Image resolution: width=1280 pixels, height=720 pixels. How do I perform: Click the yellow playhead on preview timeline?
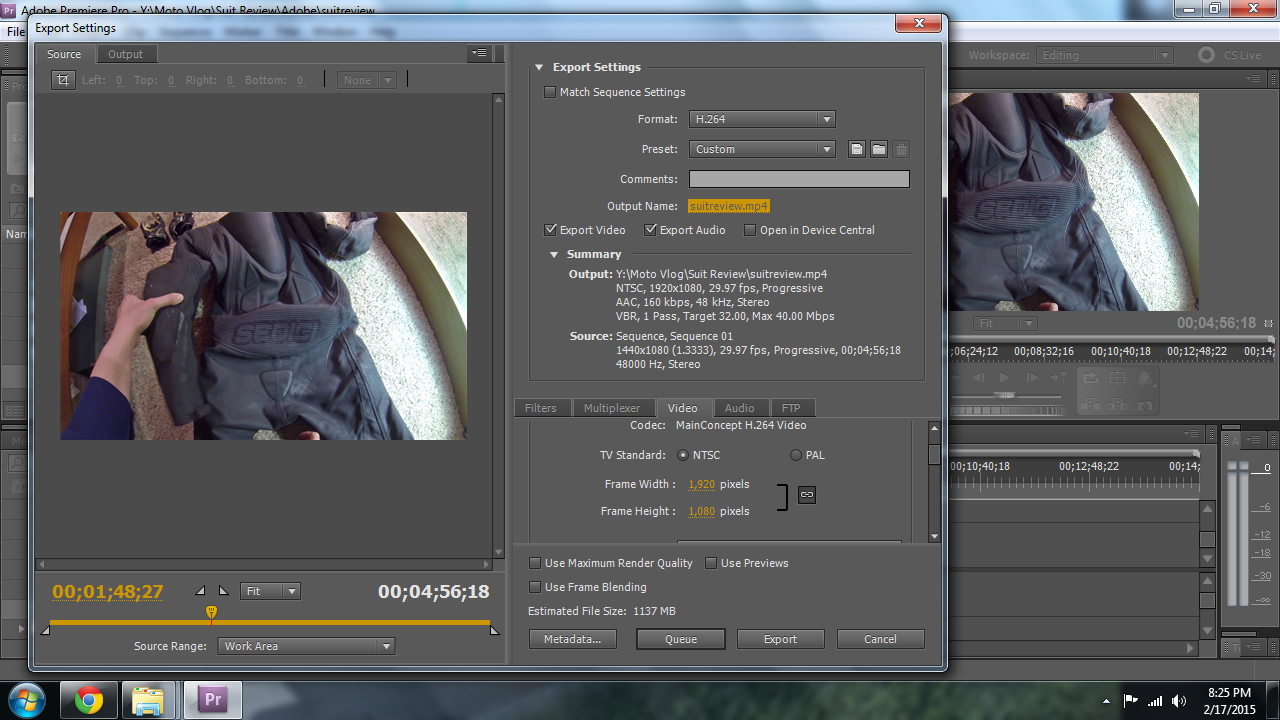tap(211, 611)
